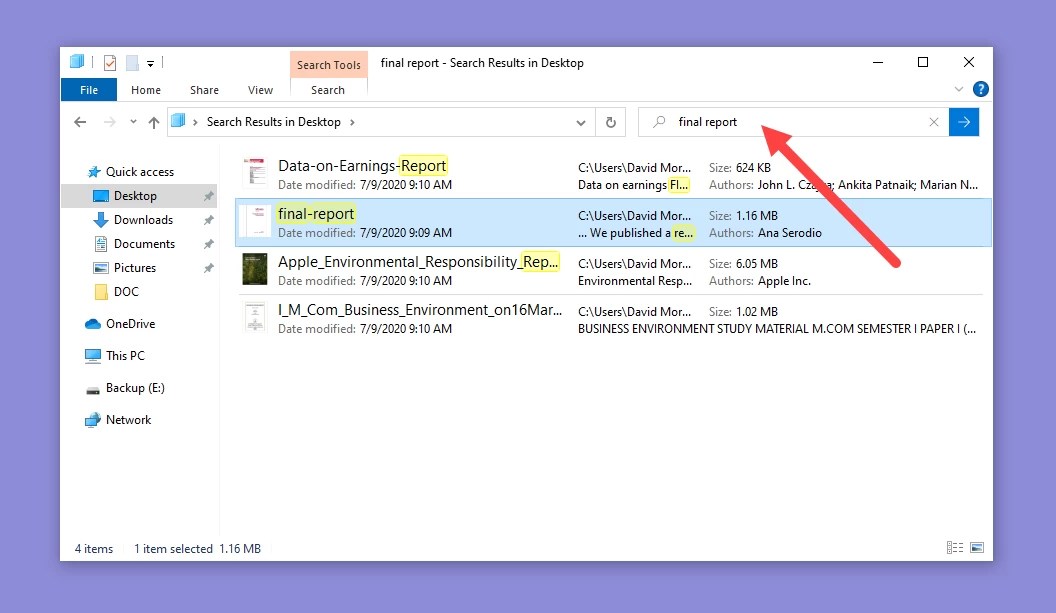Open This PC from the sidebar
This screenshot has height=613, width=1056.
[125, 355]
